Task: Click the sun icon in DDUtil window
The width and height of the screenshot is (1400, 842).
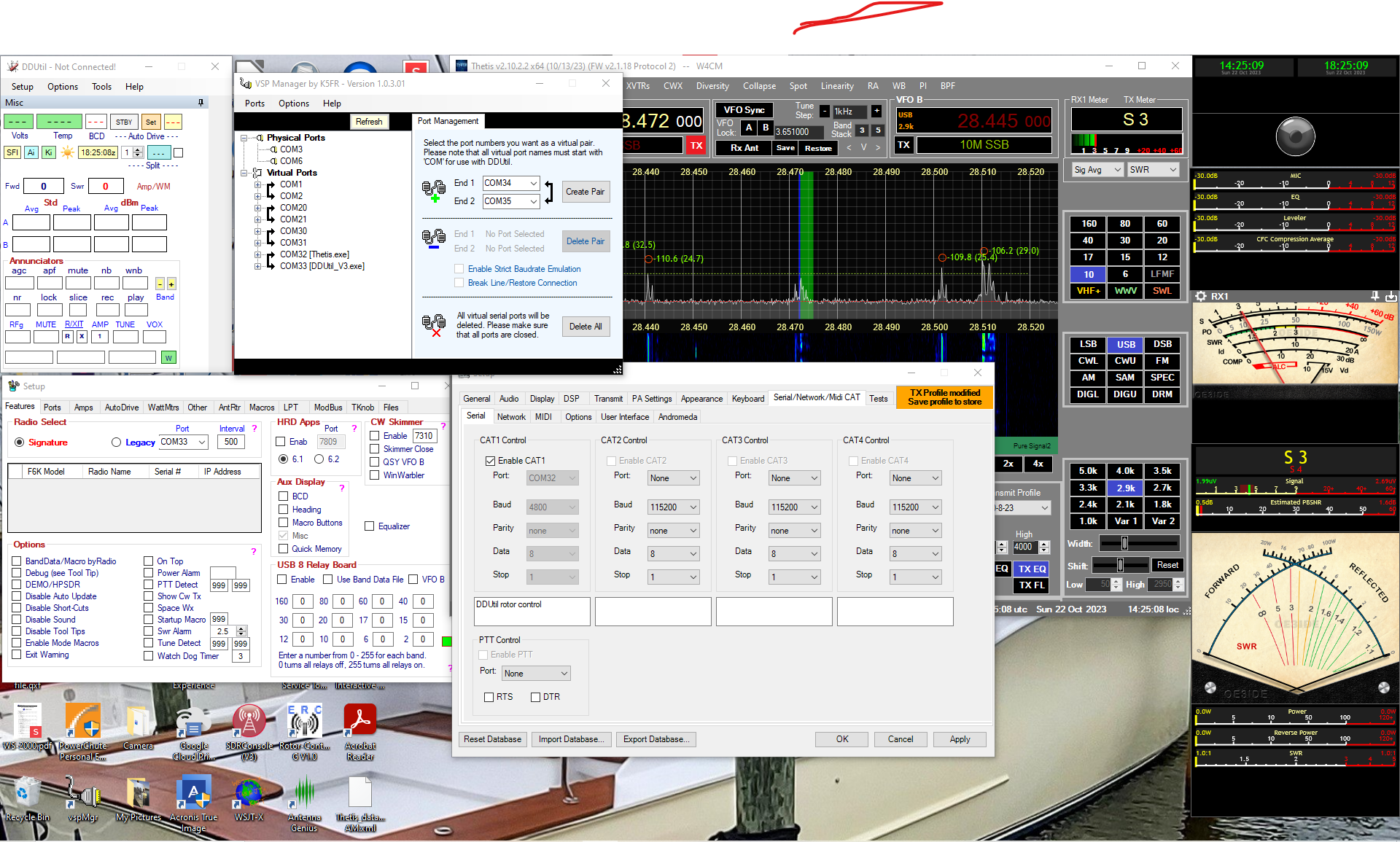Action: 68,152
